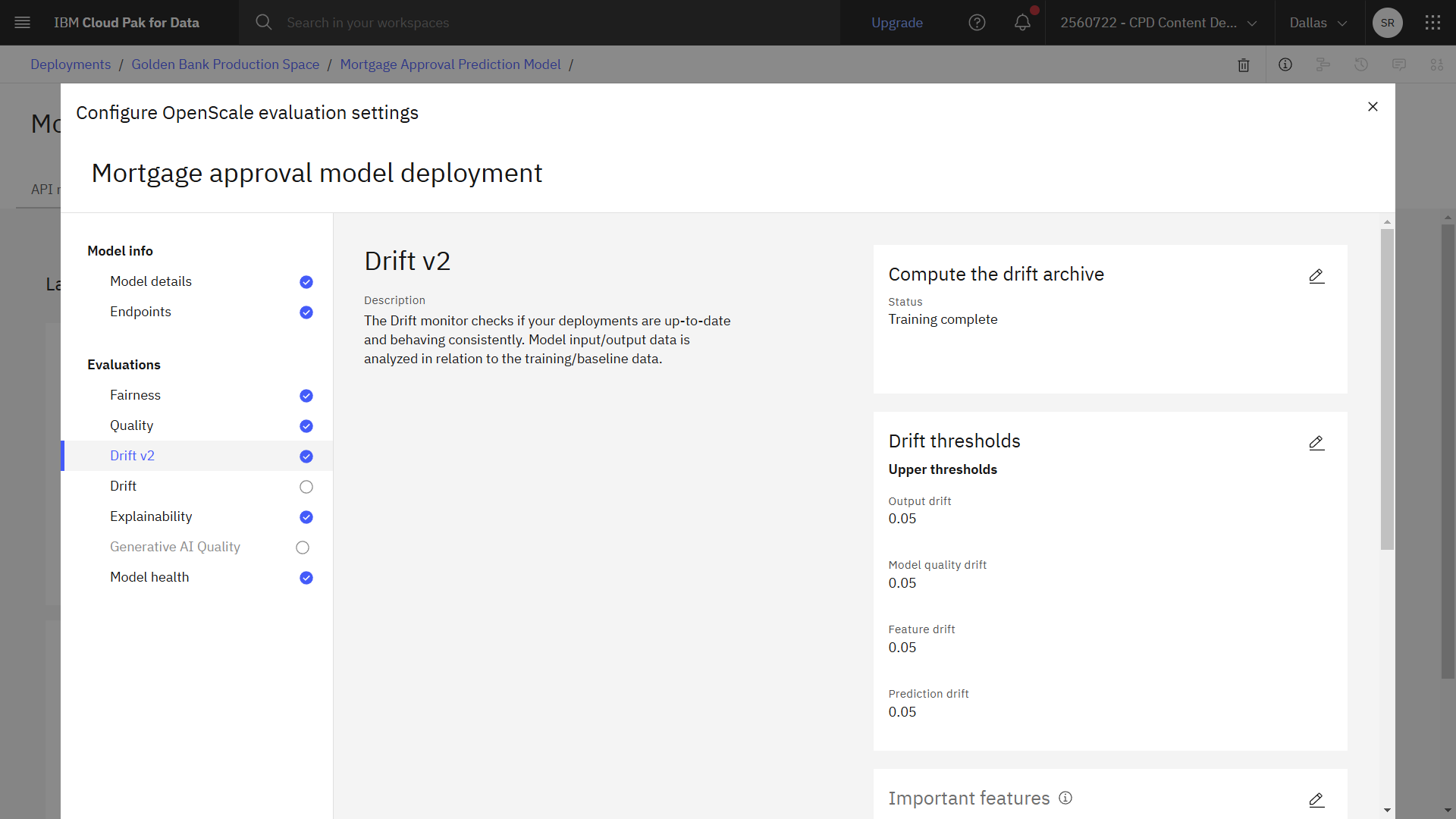Viewport: 1456px width, 819px height.
Task: Click the empty circle next to Generative AI Quality
Action: coord(303,548)
